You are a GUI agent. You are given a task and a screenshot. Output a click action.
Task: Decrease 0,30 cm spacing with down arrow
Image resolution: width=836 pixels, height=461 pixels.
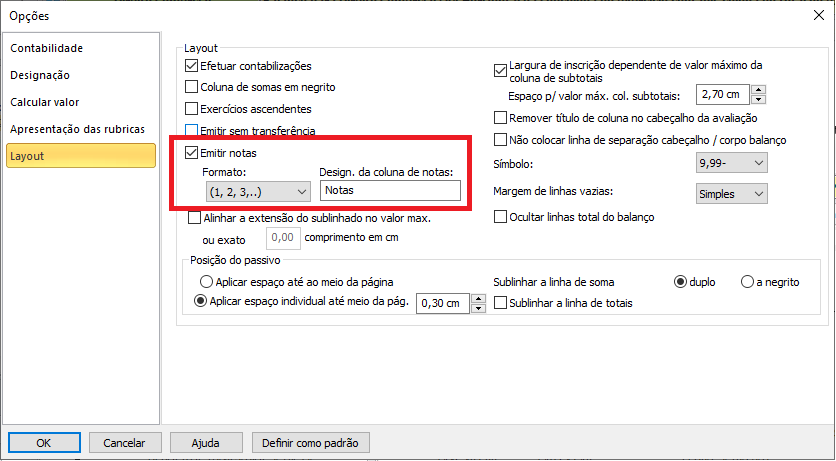pyautogui.click(x=479, y=308)
